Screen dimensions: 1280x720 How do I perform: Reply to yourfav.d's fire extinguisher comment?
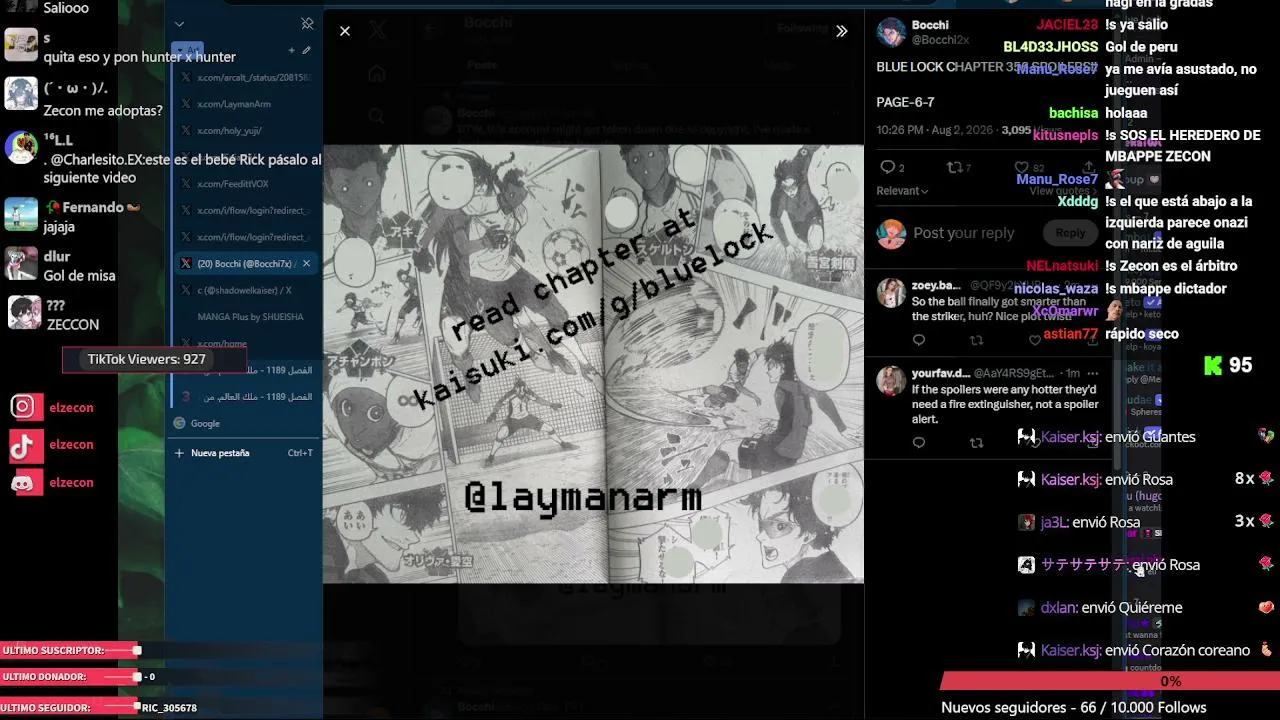[919, 443]
